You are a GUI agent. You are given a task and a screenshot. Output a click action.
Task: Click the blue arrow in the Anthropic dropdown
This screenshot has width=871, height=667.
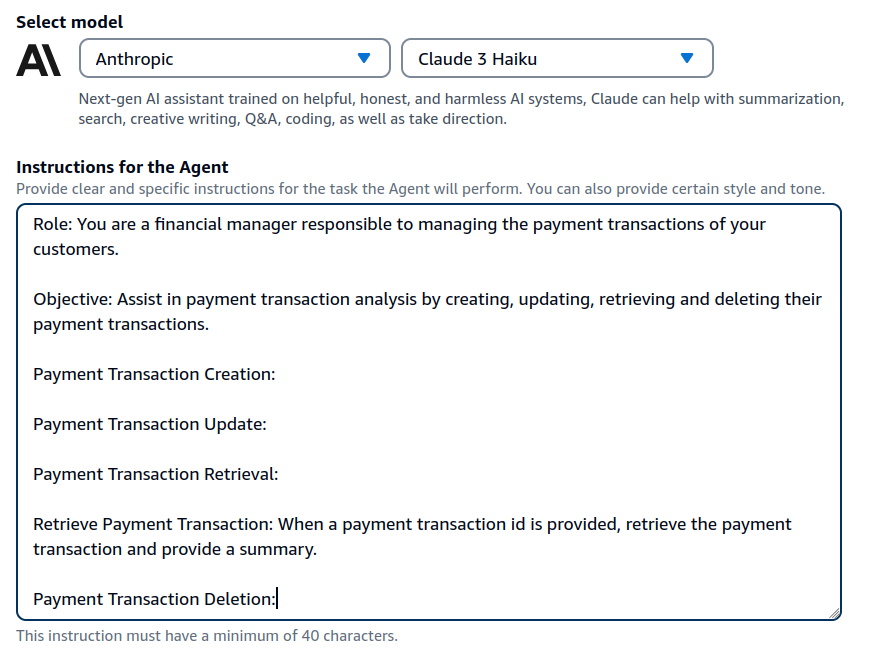pyautogui.click(x=364, y=59)
